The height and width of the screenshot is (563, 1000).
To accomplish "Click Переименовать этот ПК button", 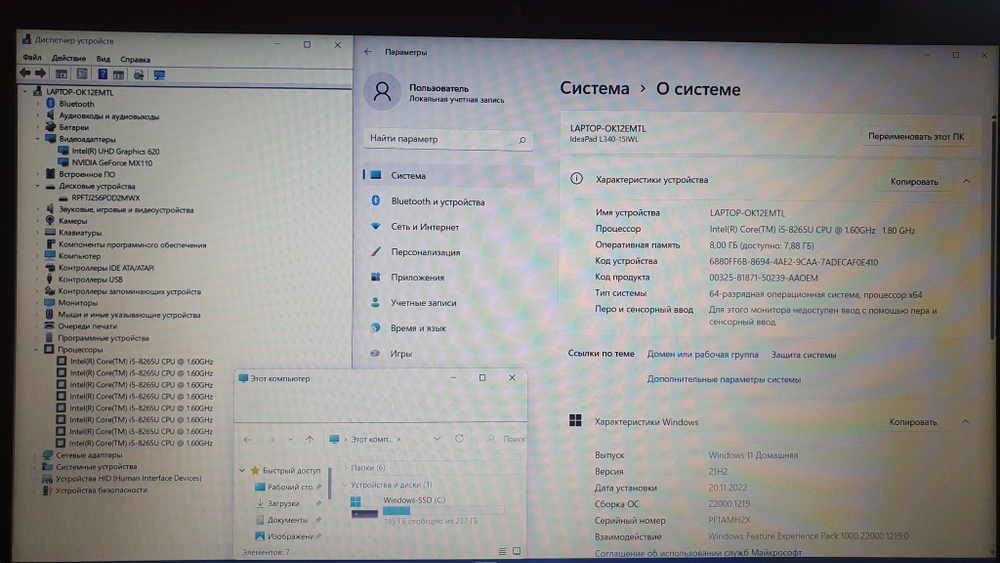I will click(x=916, y=136).
